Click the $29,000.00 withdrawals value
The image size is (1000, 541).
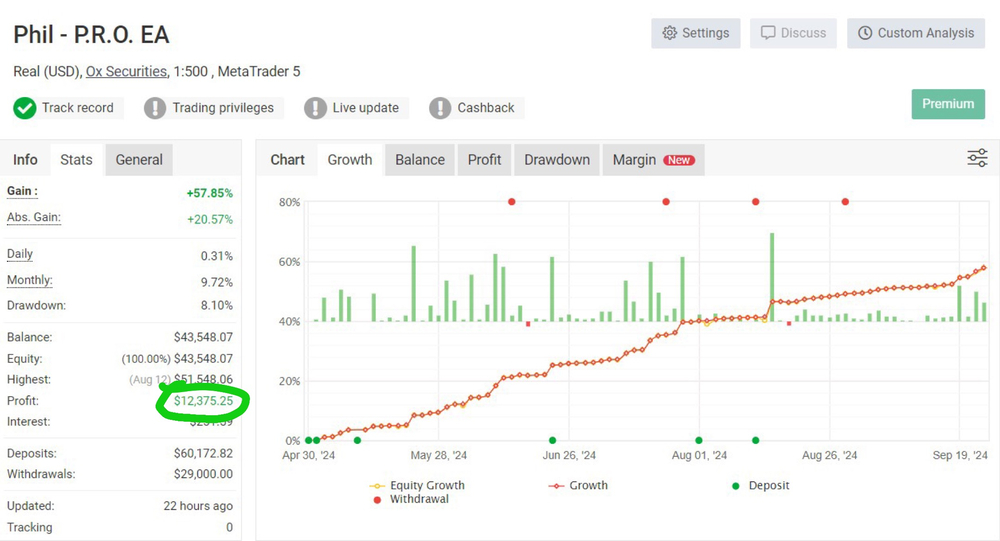tap(203, 474)
